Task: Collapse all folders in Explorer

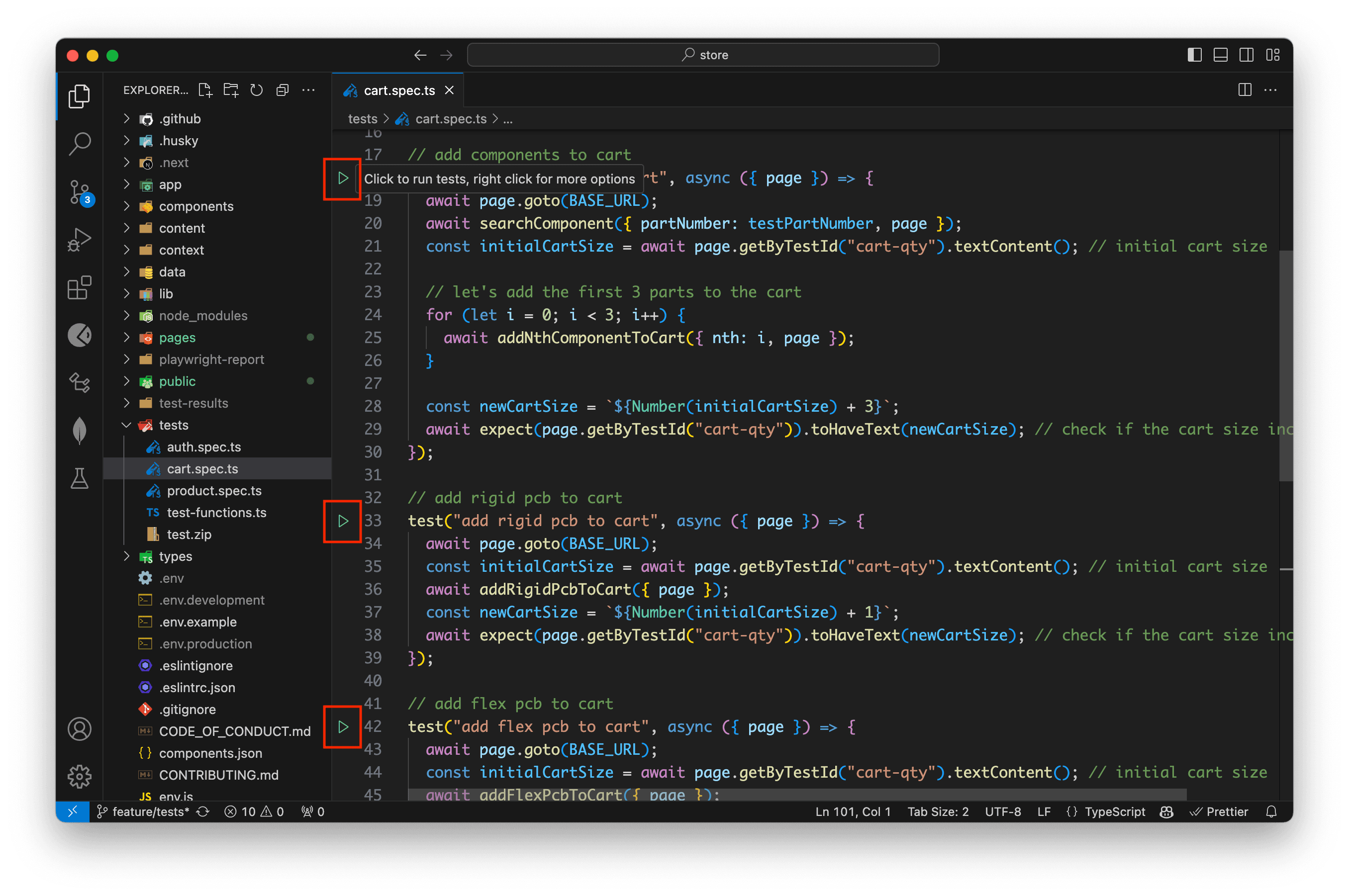Action: click(x=283, y=90)
